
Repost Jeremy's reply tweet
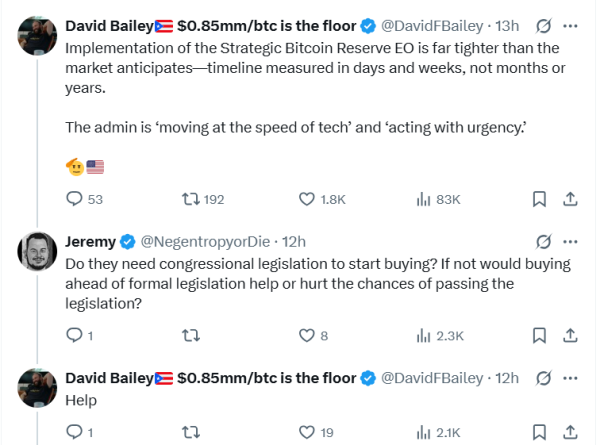pos(191,336)
